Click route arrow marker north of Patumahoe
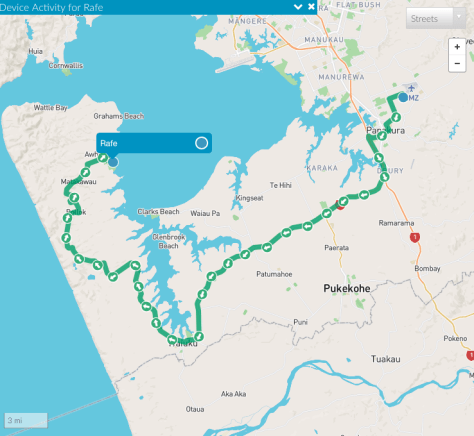The height and width of the screenshot is (436, 474). (x=267, y=247)
